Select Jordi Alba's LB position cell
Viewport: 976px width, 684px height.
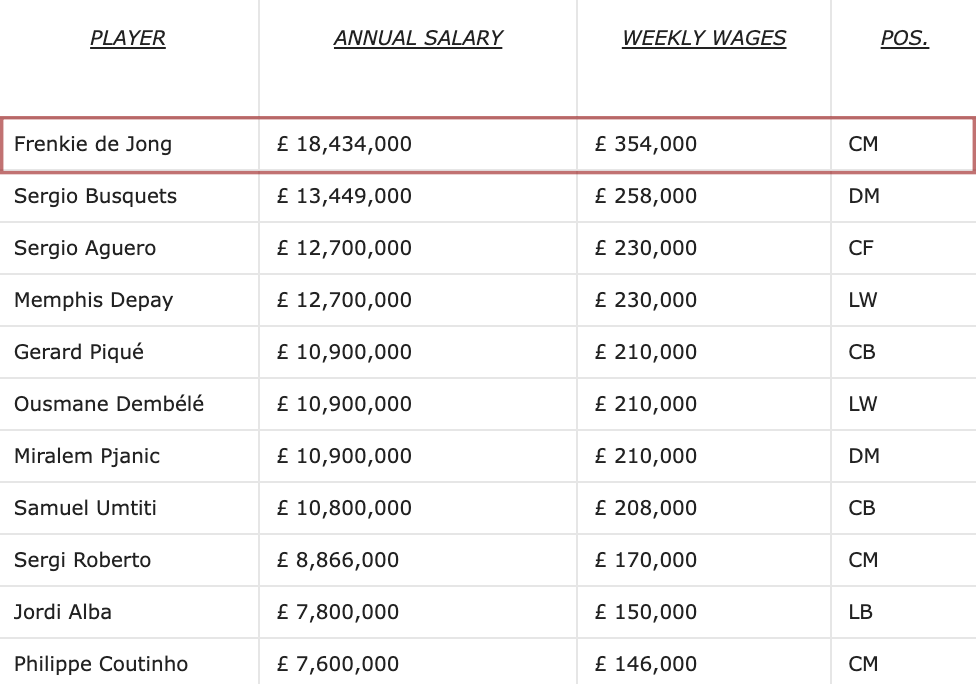point(861,612)
